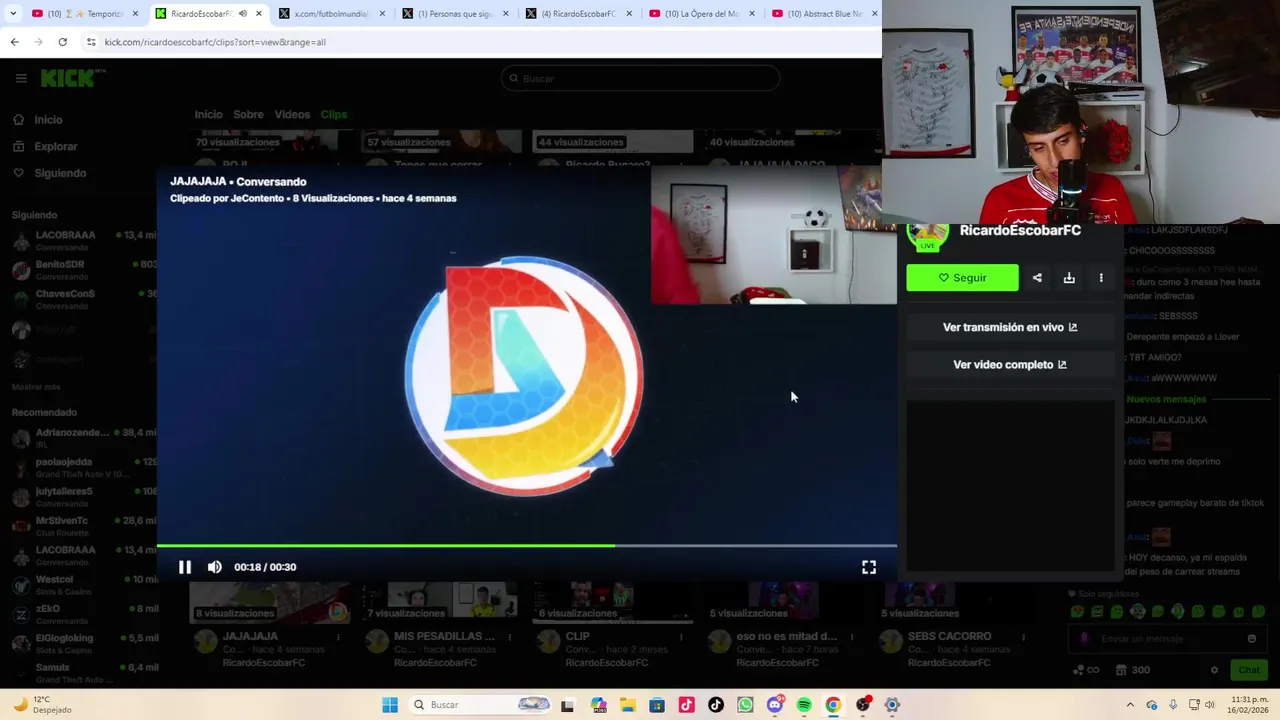Send message with the Chat button

click(1249, 670)
